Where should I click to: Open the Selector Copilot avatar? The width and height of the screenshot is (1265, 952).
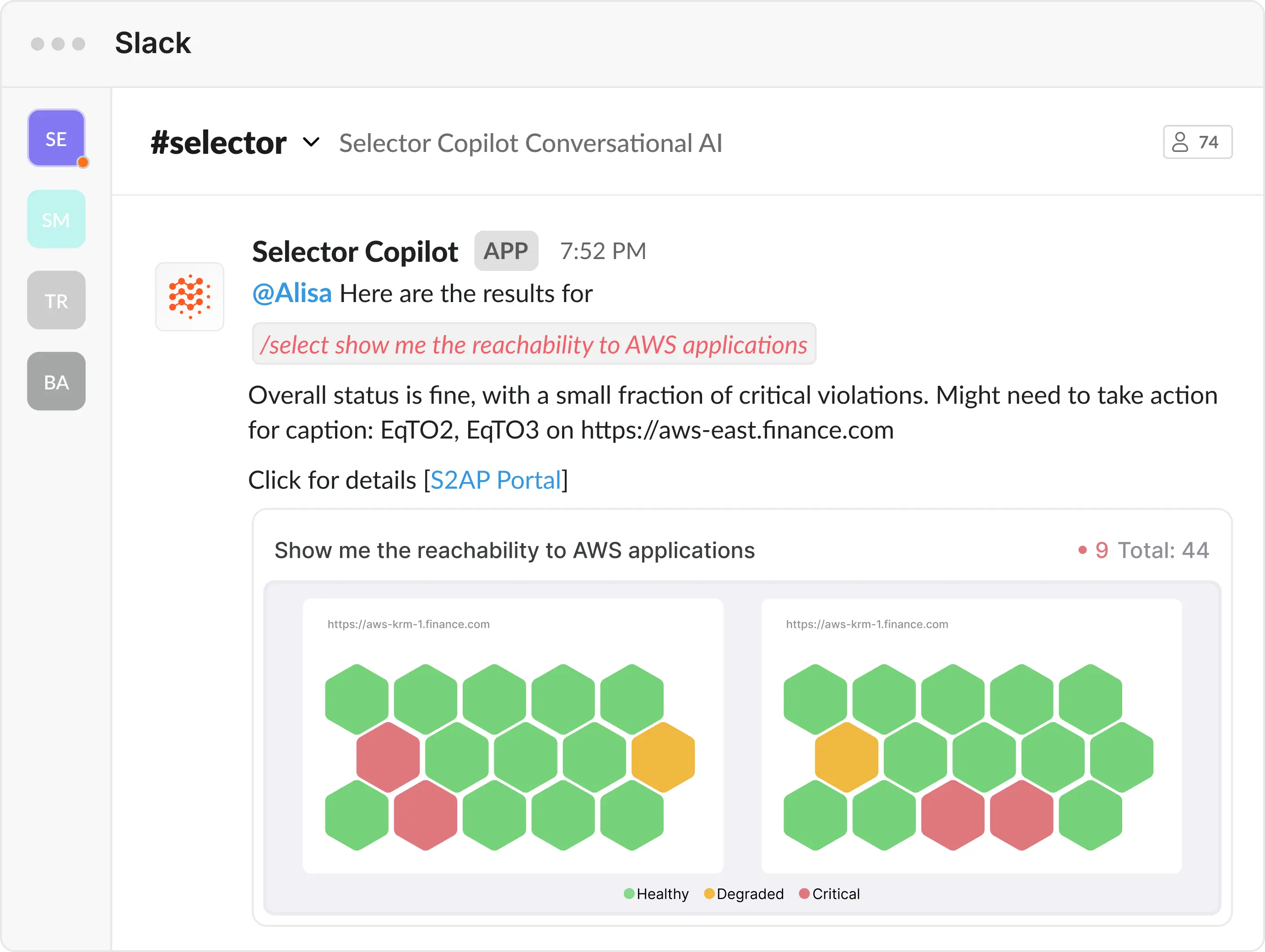(x=189, y=296)
